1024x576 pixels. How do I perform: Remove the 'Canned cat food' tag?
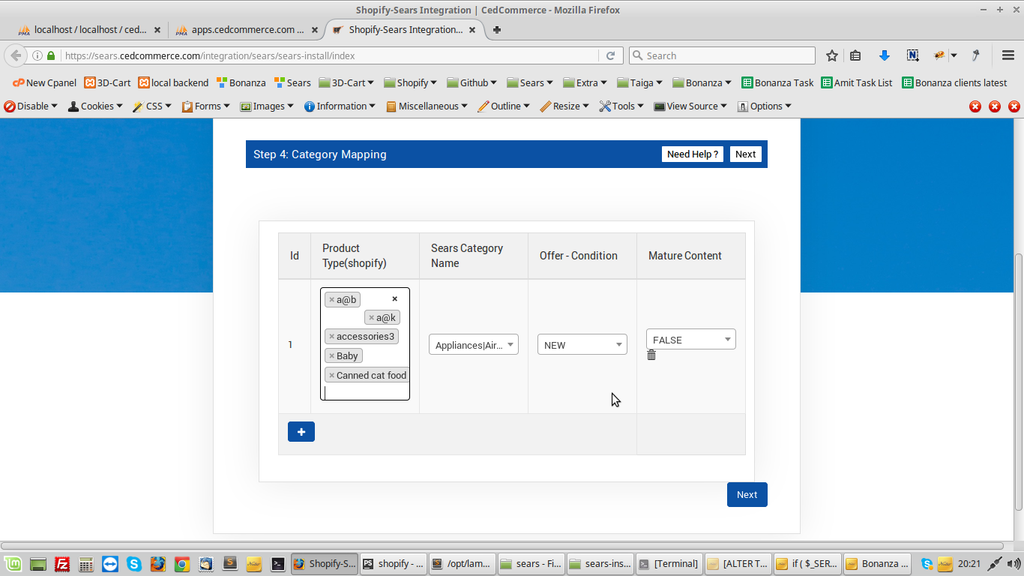coord(332,376)
